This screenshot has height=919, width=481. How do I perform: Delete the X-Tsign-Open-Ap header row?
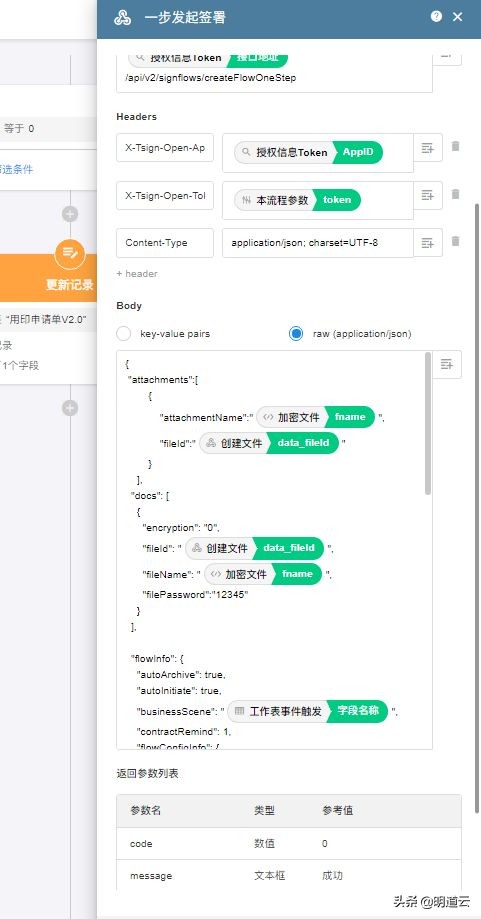click(455, 147)
